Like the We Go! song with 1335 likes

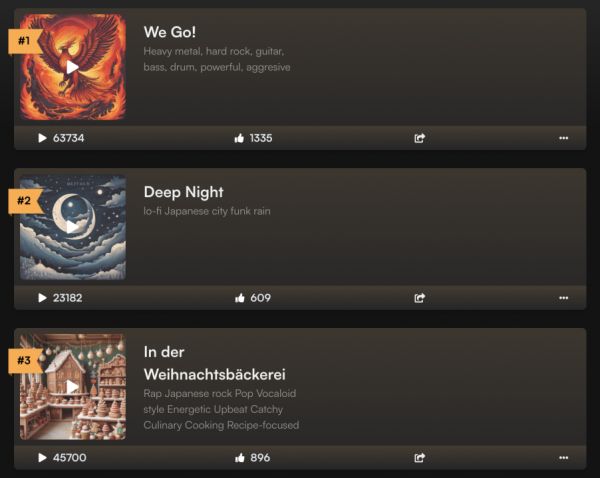[x=239, y=138]
